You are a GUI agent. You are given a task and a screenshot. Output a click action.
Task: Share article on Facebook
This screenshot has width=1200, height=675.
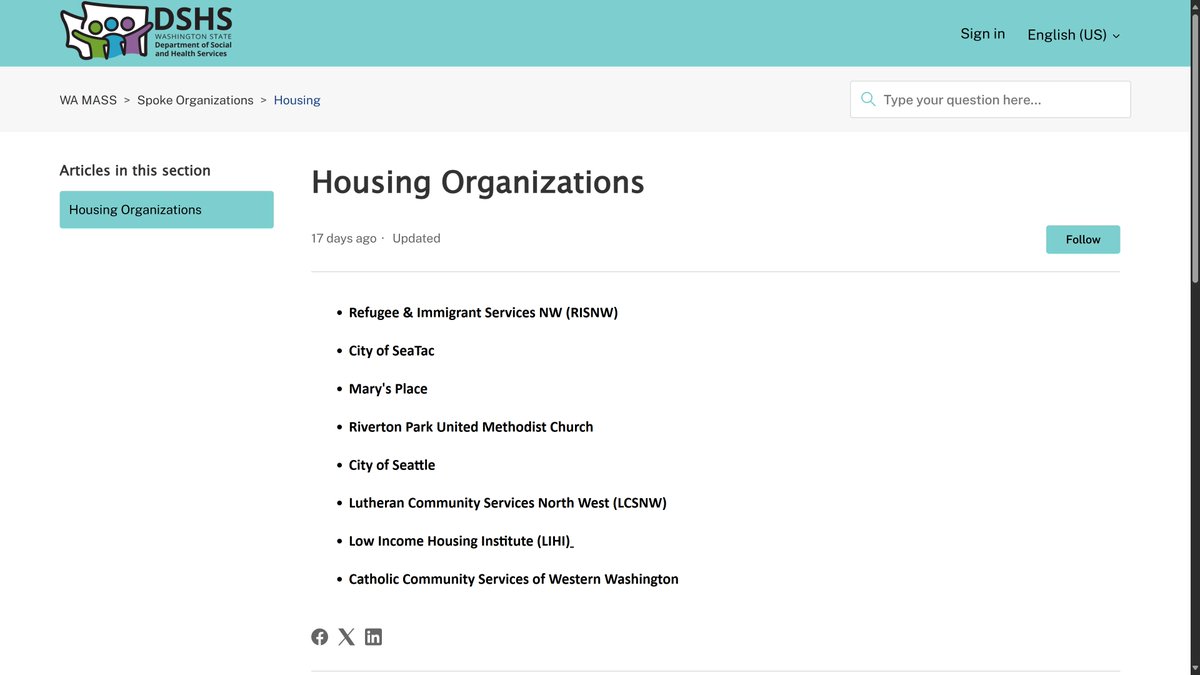tap(320, 637)
